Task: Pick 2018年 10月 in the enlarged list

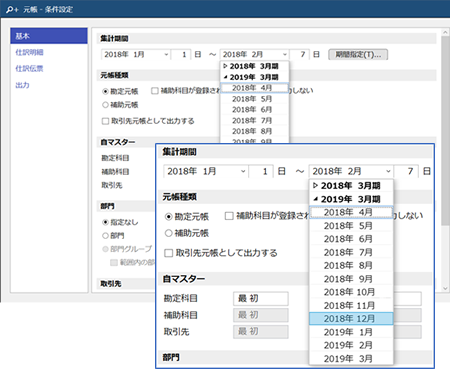Action: (351, 292)
